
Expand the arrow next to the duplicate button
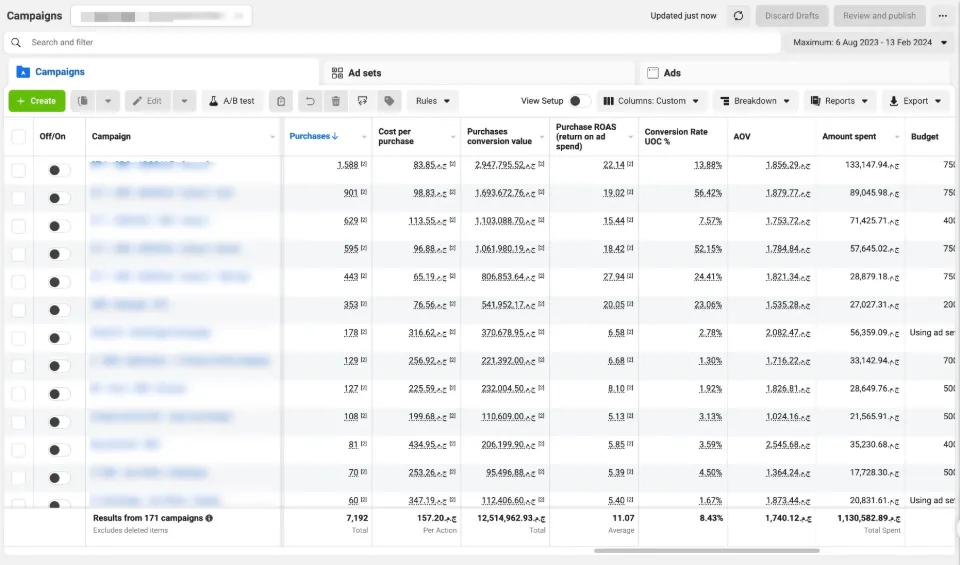pos(108,101)
